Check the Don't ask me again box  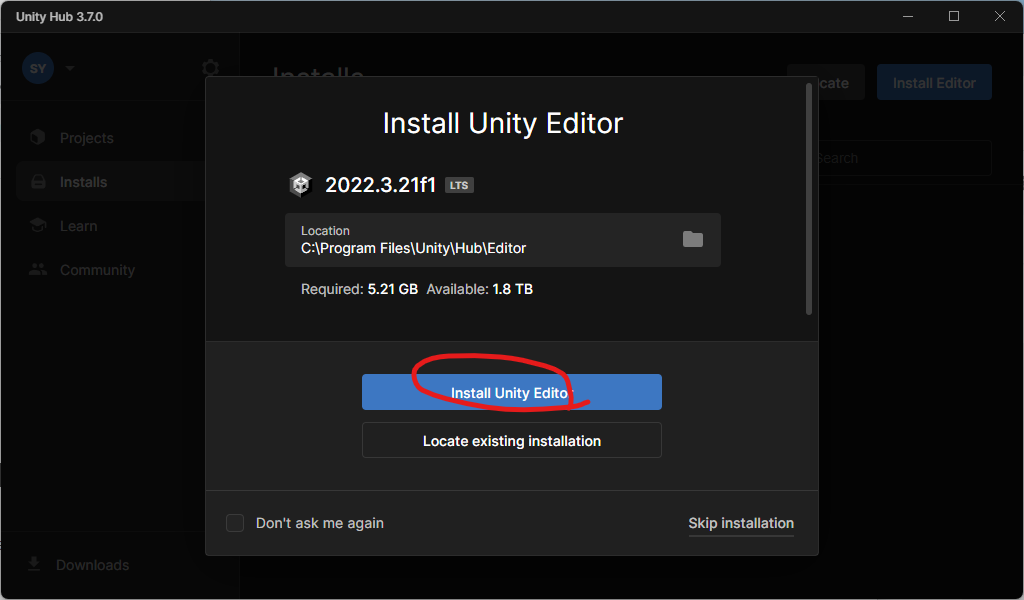tap(235, 523)
